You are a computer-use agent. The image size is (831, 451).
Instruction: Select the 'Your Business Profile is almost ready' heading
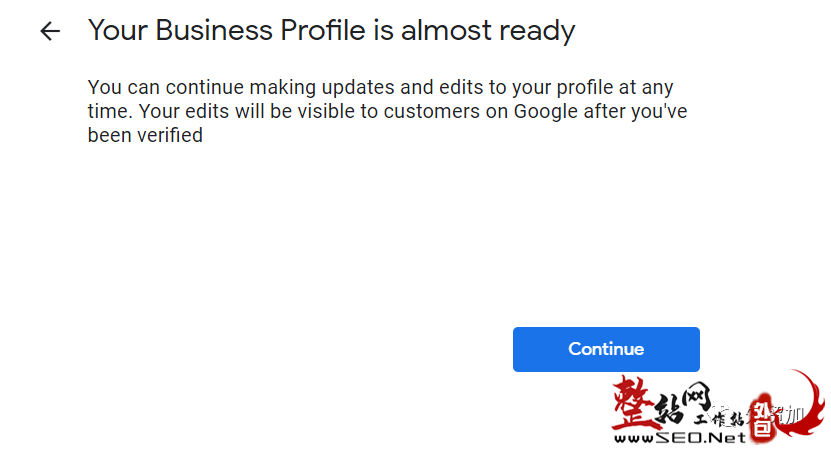[332, 31]
